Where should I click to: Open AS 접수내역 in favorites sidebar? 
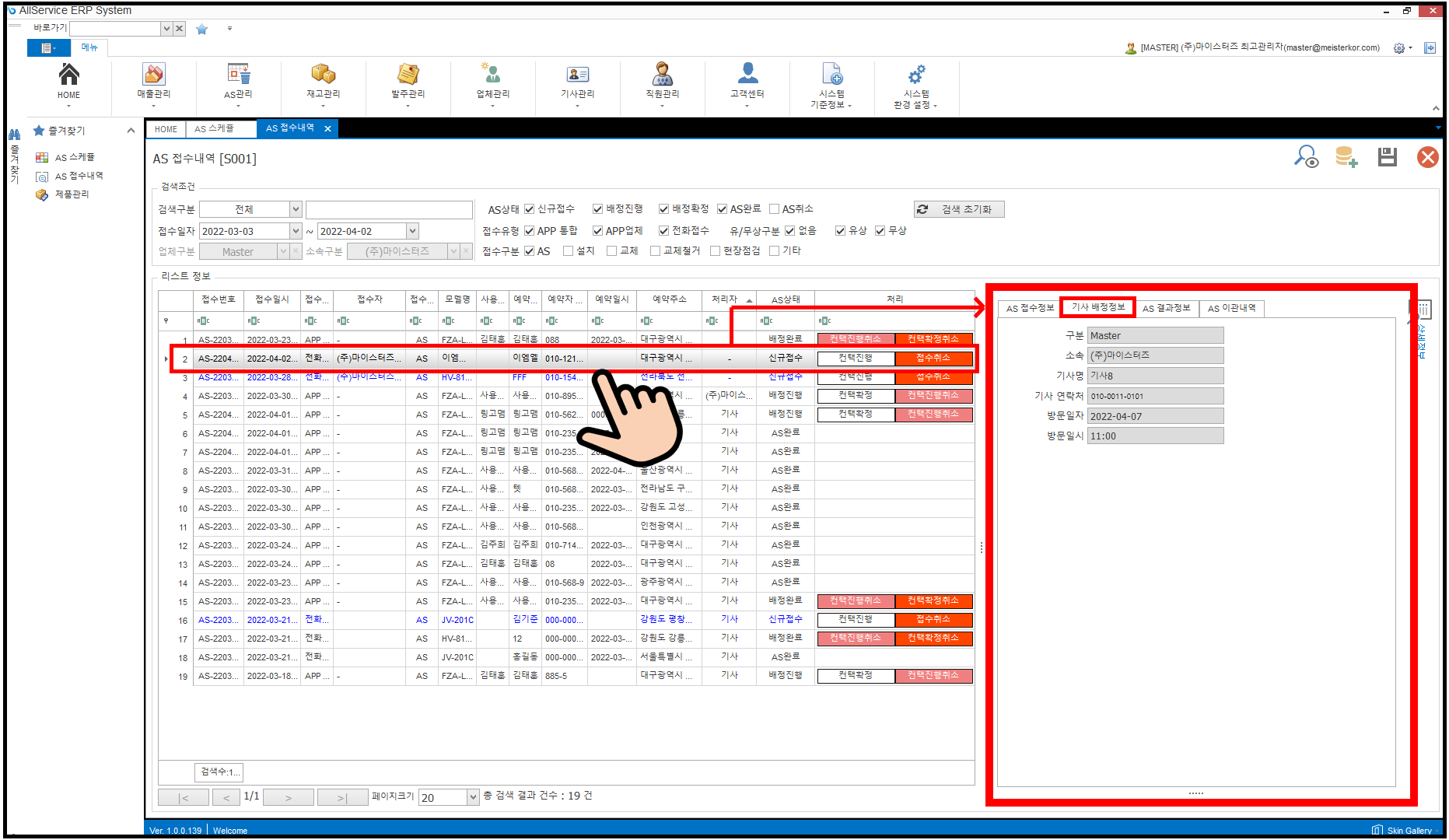(79, 176)
